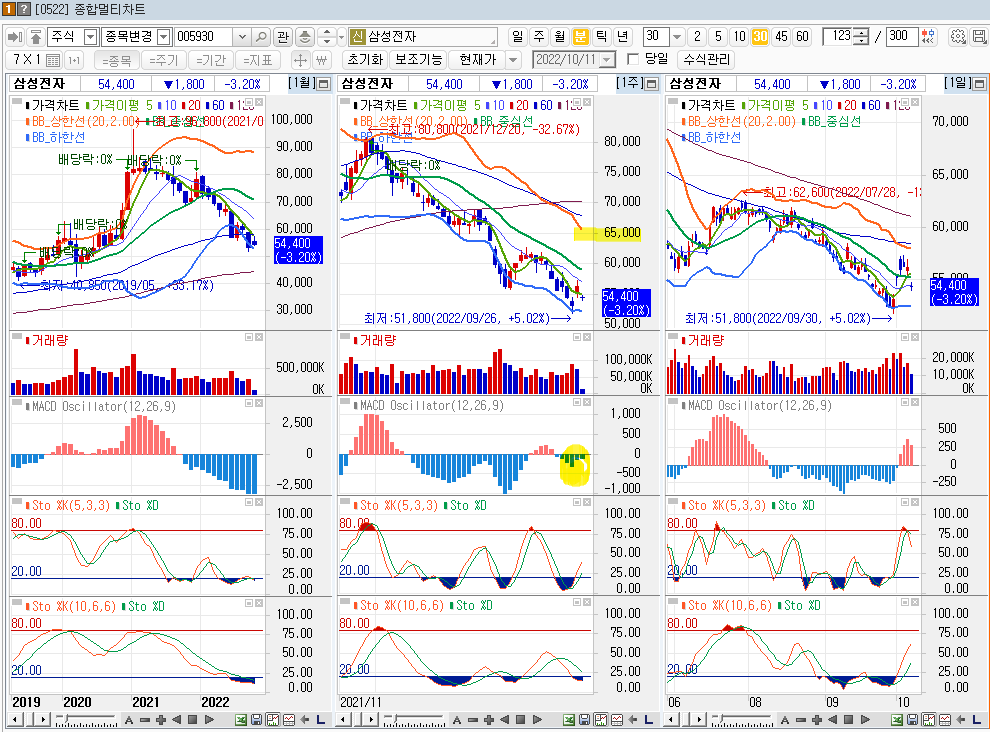Switch to 틱 tick chart period
The height and width of the screenshot is (732, 990).
pos(601,37)
